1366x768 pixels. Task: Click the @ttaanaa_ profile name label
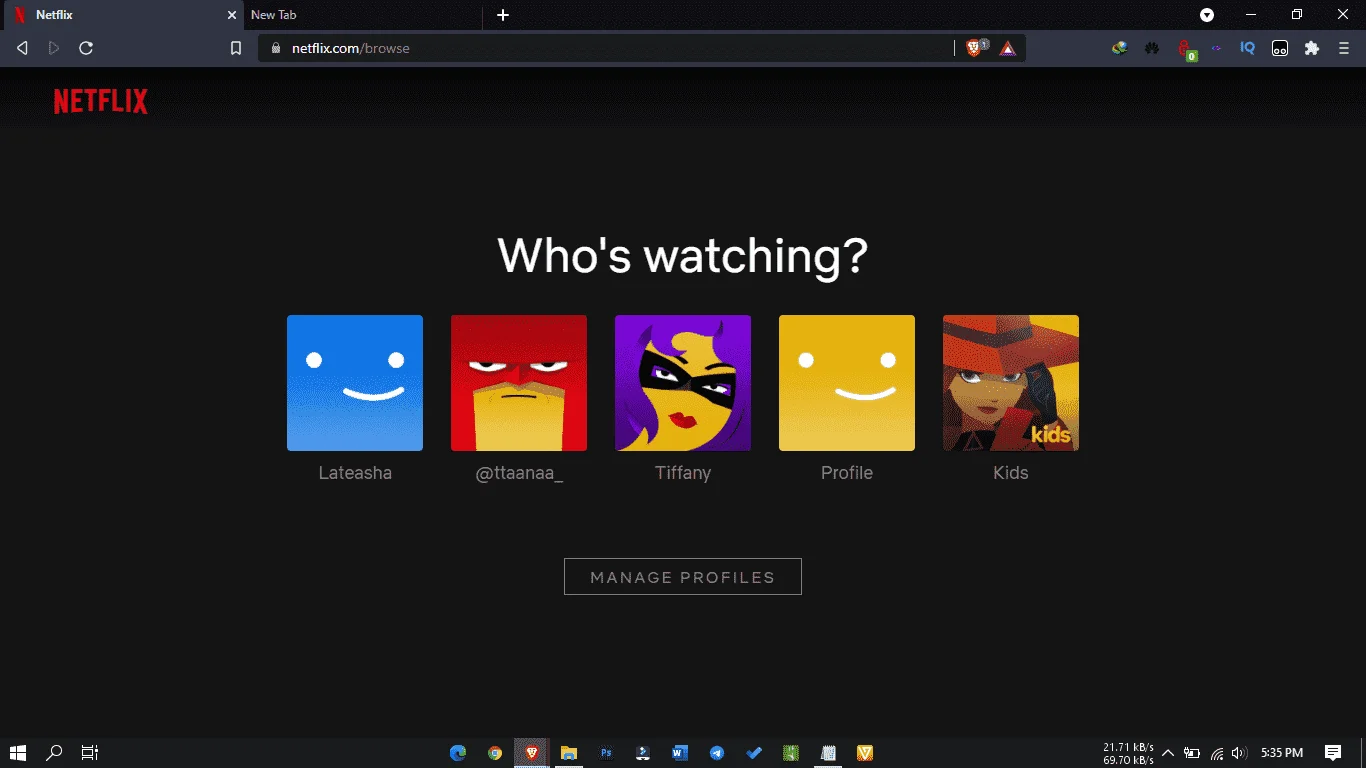coord(519,473)
